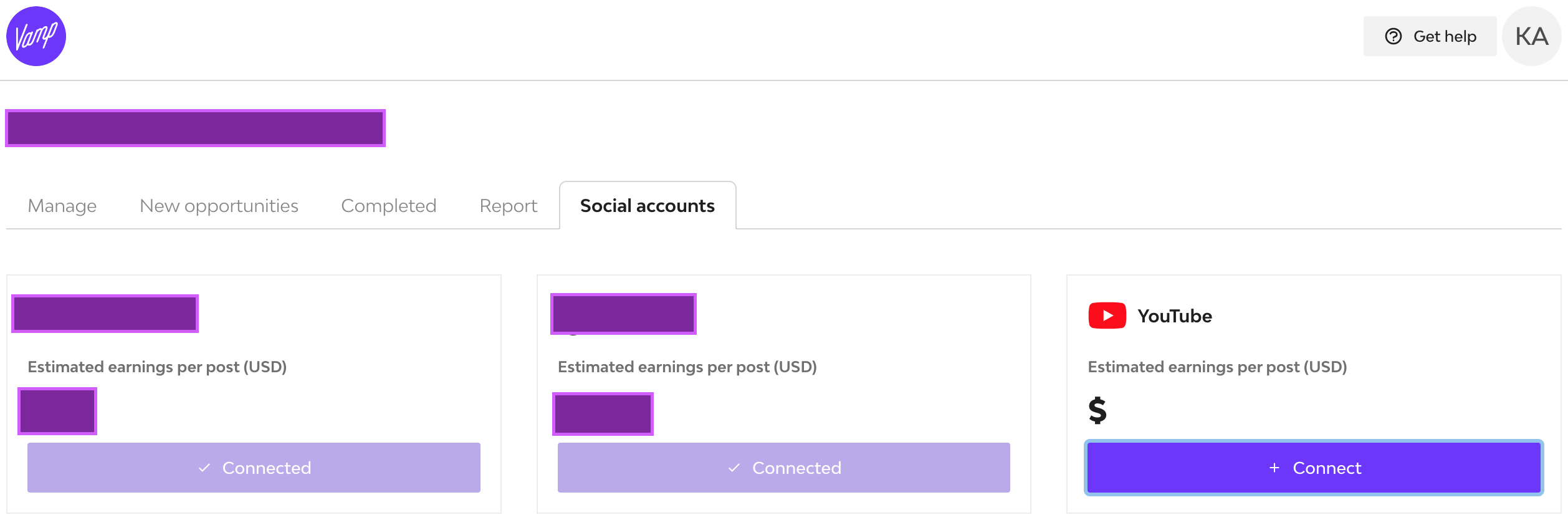The image size is (1568, 520).
Task: Connect the YouTube account
Action: click(1314, 468)
